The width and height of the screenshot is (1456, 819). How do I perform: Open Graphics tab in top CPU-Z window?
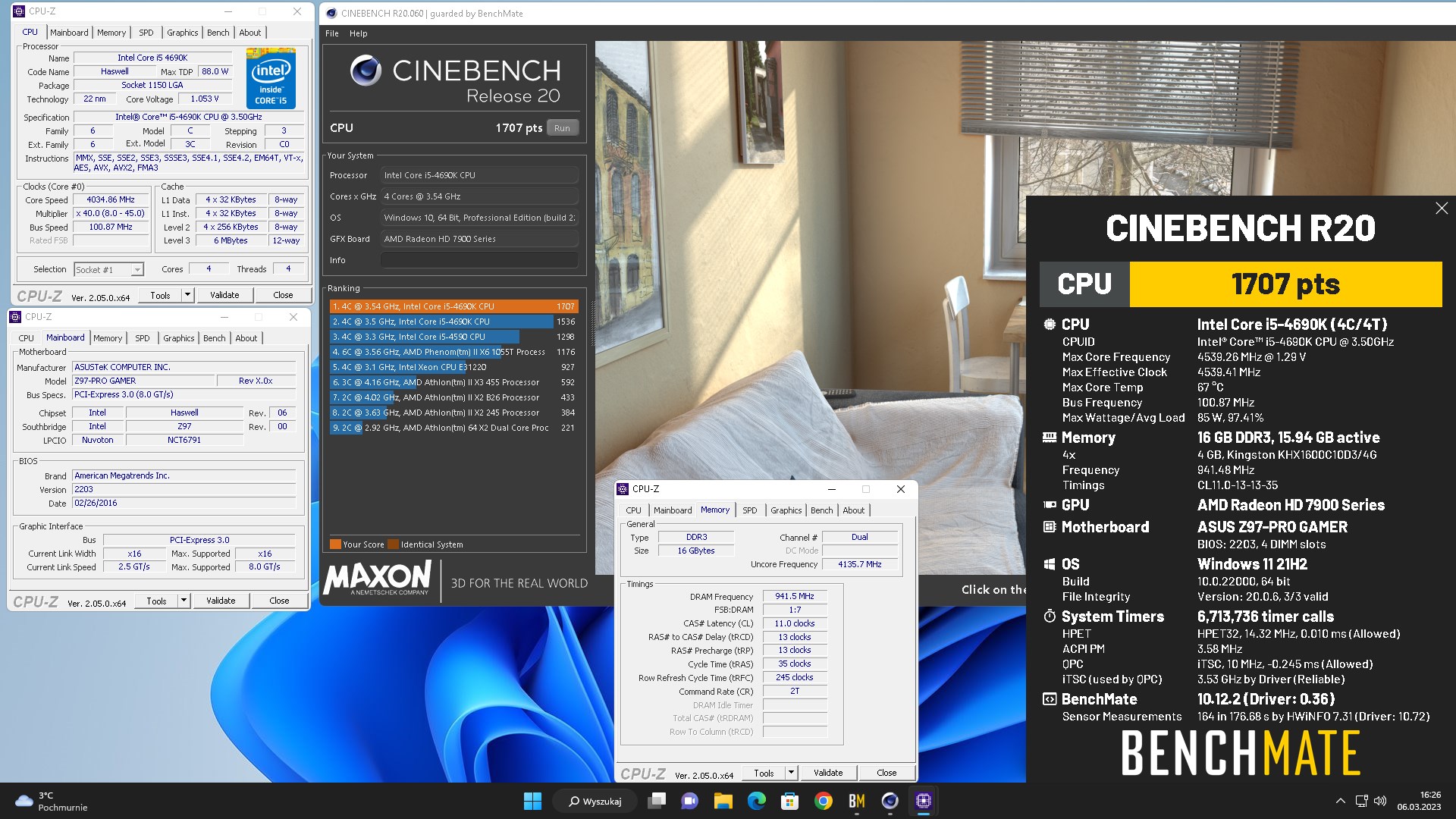pyautogui.click(x=183, y=33)
